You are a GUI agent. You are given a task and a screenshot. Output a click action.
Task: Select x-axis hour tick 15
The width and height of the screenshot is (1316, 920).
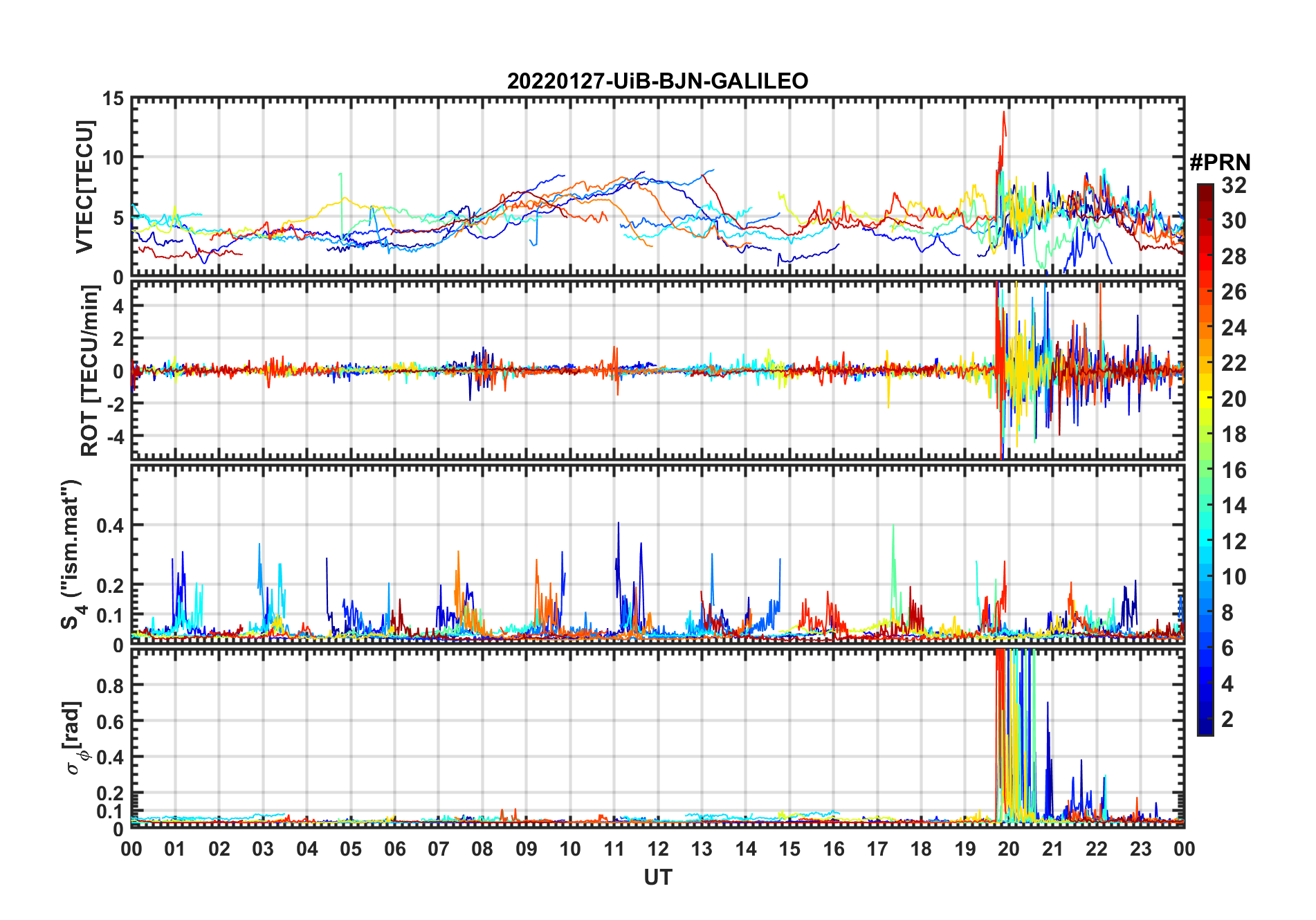789,849
